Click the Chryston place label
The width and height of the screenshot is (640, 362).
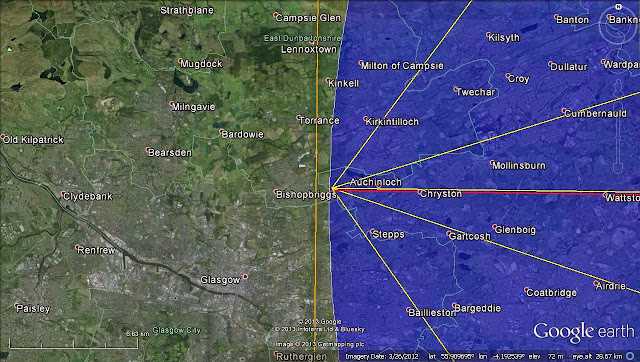coord(441,194)
